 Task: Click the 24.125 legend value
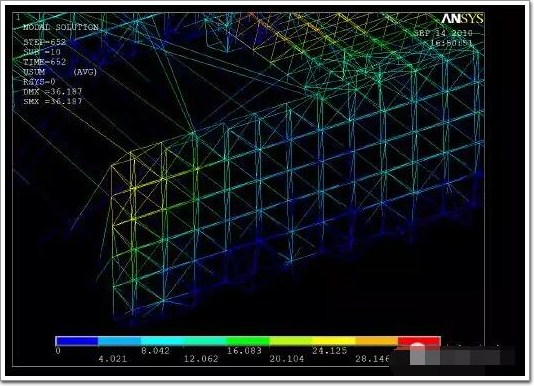[330, 351]
